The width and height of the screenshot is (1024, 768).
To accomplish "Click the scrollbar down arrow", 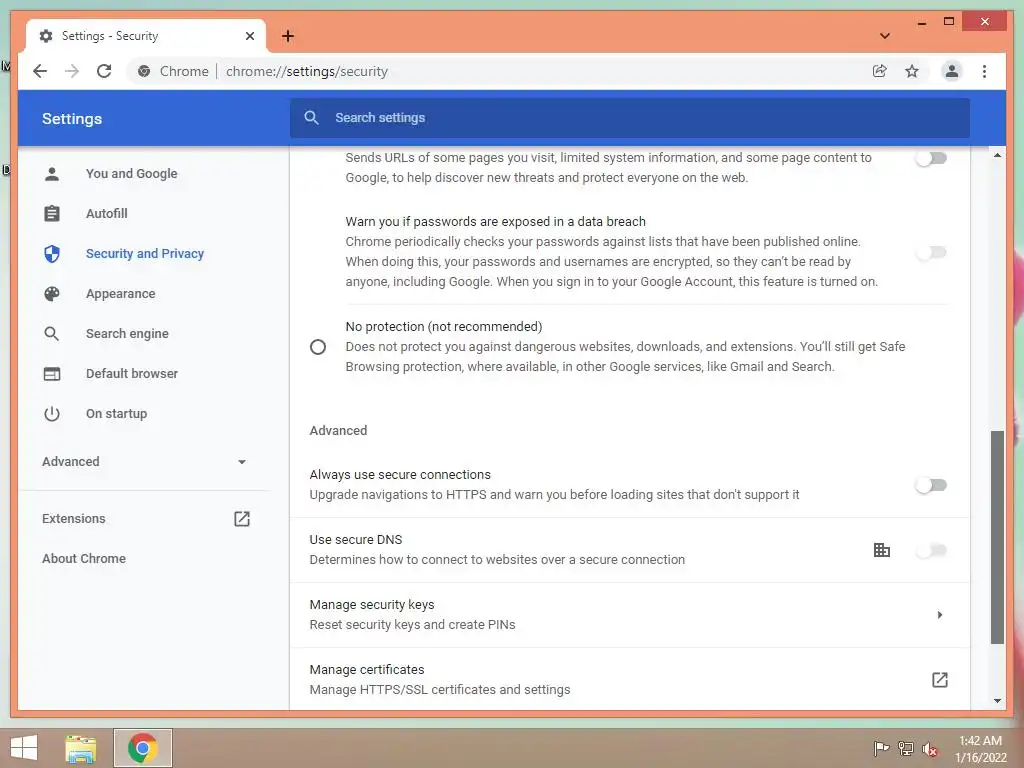I will 997,701.
